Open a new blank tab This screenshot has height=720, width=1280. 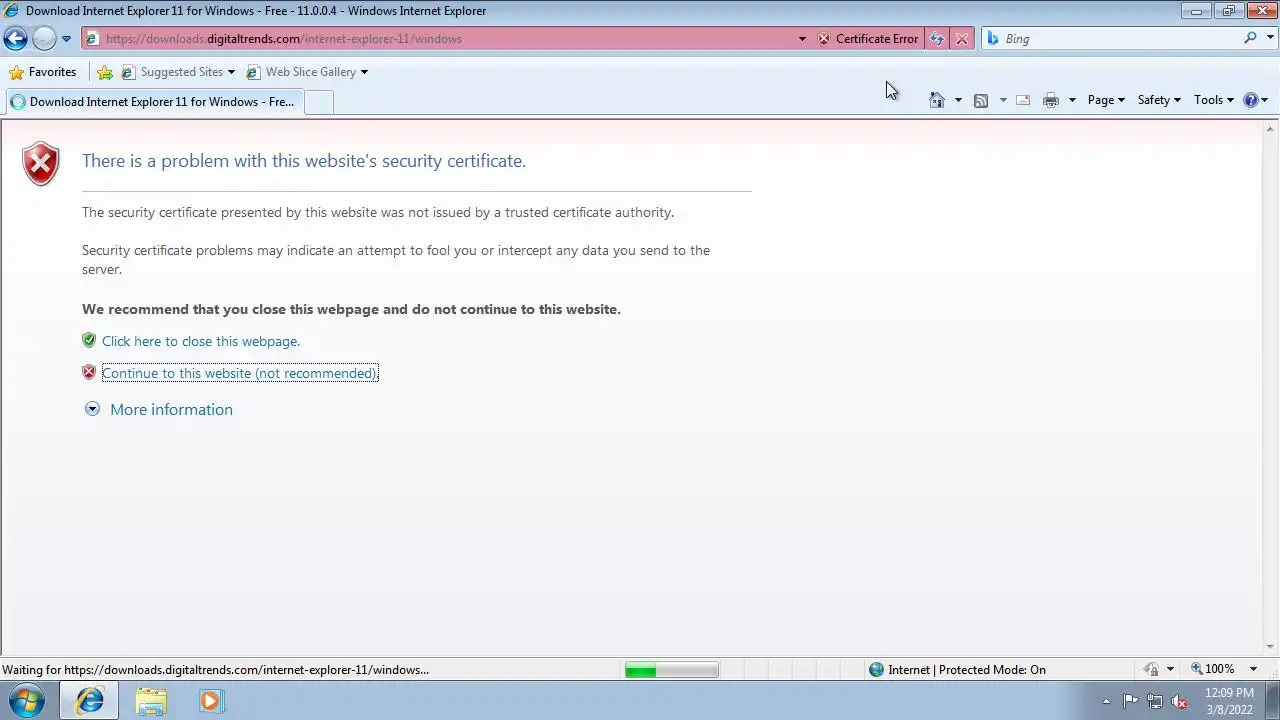point(318,102)
